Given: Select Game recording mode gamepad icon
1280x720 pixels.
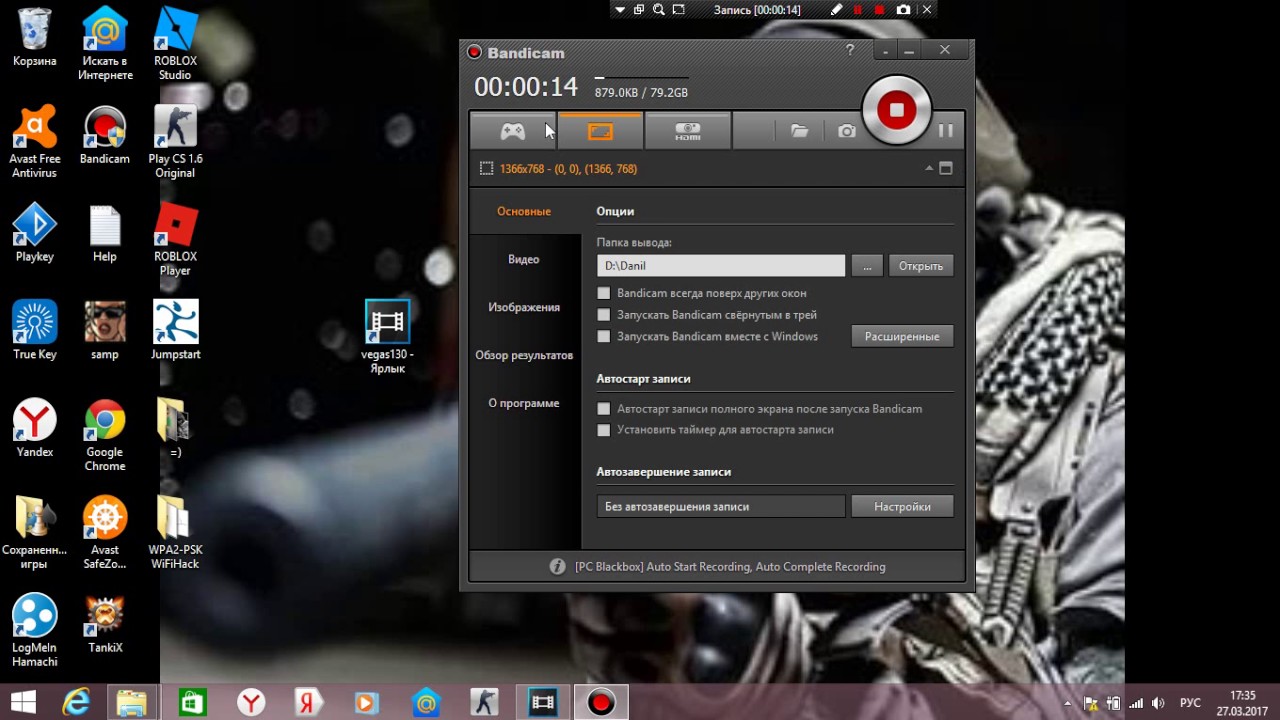Looking at the screenshot, I should coord(513,131).
